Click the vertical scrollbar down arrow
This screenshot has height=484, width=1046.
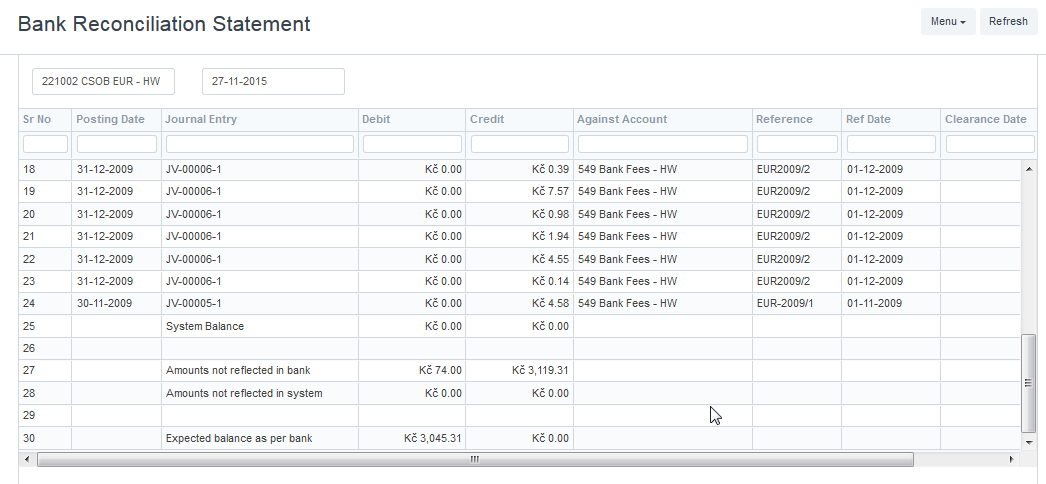pos(1028,442)
